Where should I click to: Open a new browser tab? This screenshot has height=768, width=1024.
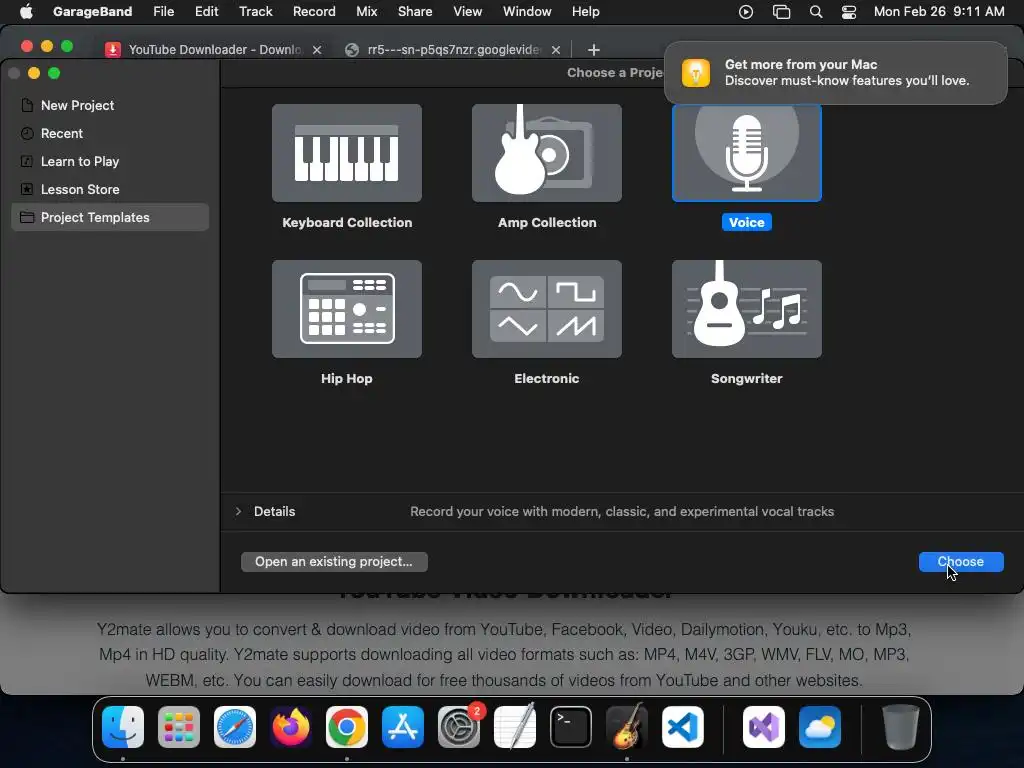[x=594, y=50]
